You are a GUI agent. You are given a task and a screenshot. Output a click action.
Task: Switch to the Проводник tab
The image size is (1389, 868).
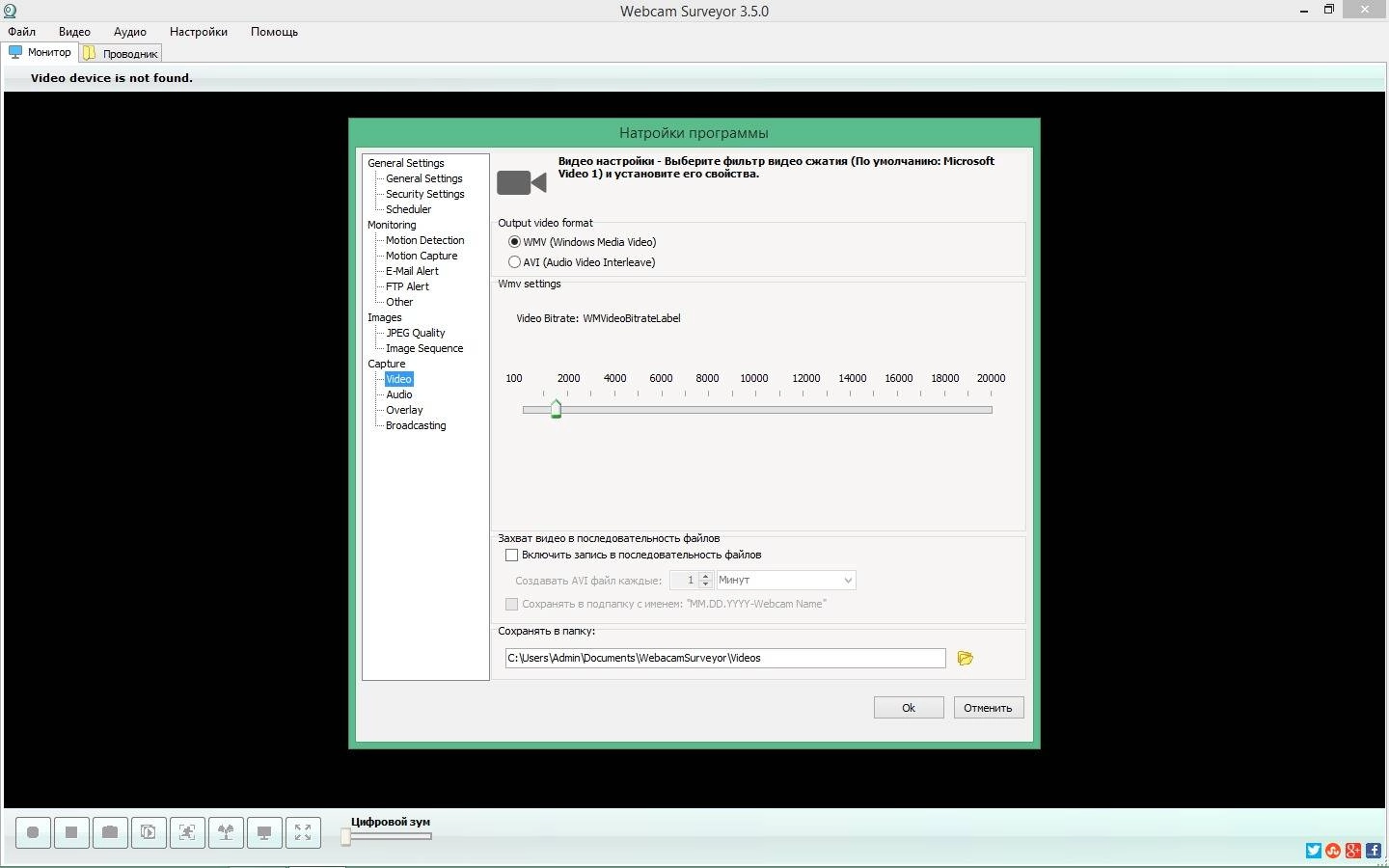tap(121, 54)
